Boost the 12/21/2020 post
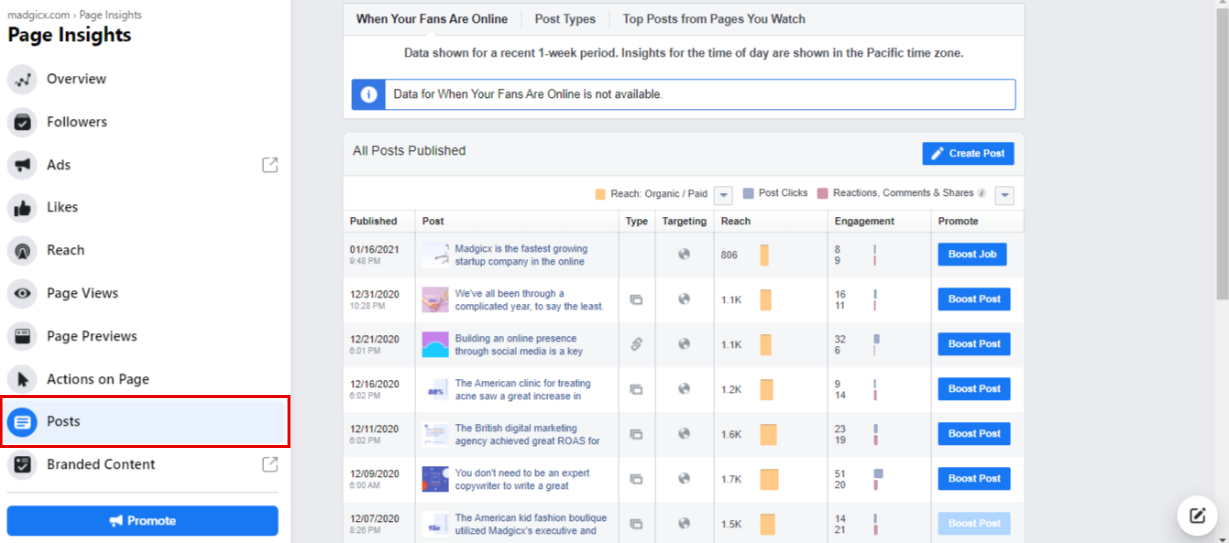Viewport: 1229px width, 543px height. tap(974, 344)
